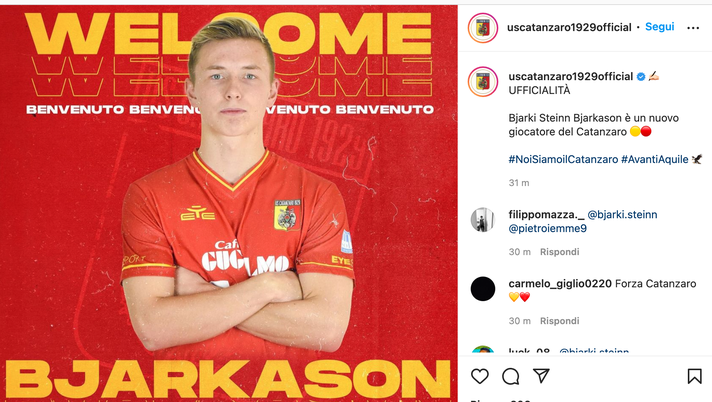The image size is (712, 402).
Task: Open carmelo_giglio0220 username link
Action: point(560,283)
